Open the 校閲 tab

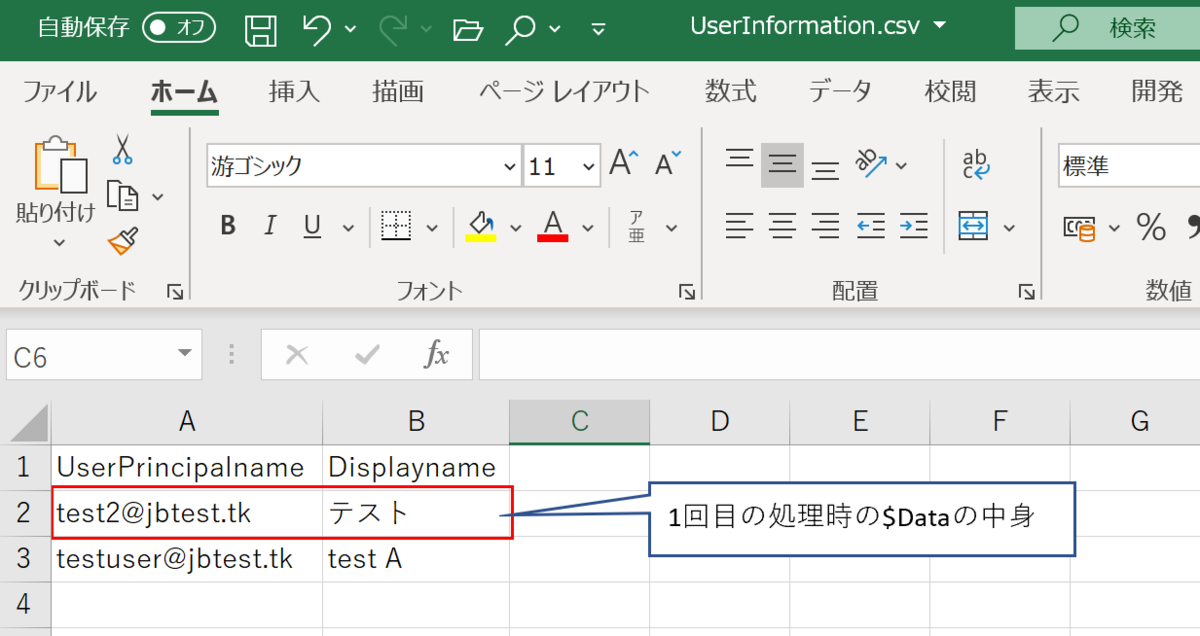click(x=950, y=92)
